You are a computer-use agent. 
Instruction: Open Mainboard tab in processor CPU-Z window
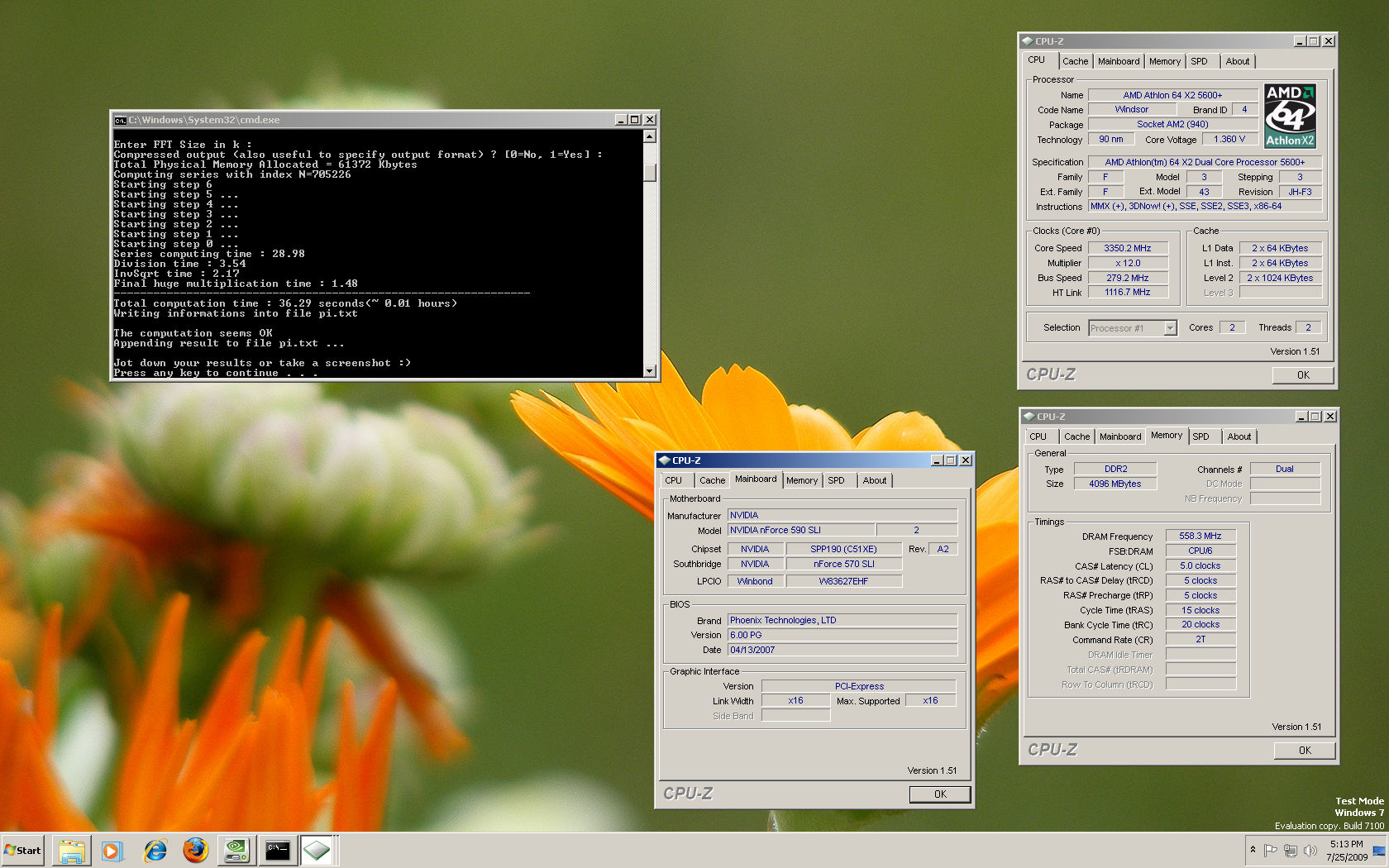point(1119,61)
